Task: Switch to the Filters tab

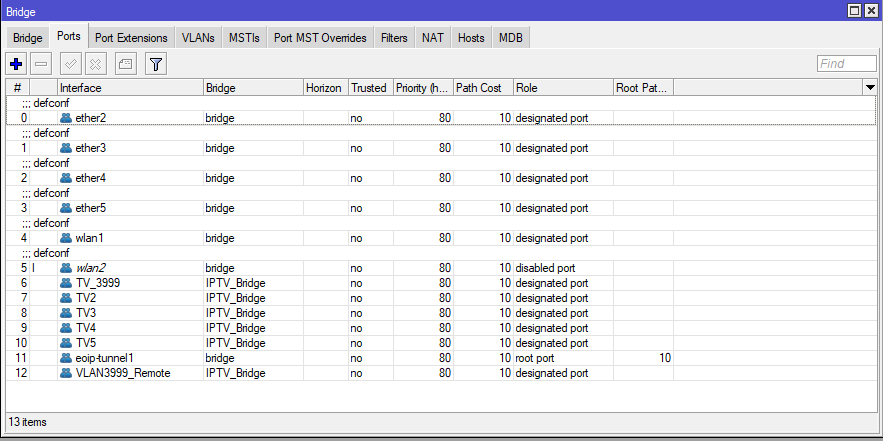Action: point(394,38)
